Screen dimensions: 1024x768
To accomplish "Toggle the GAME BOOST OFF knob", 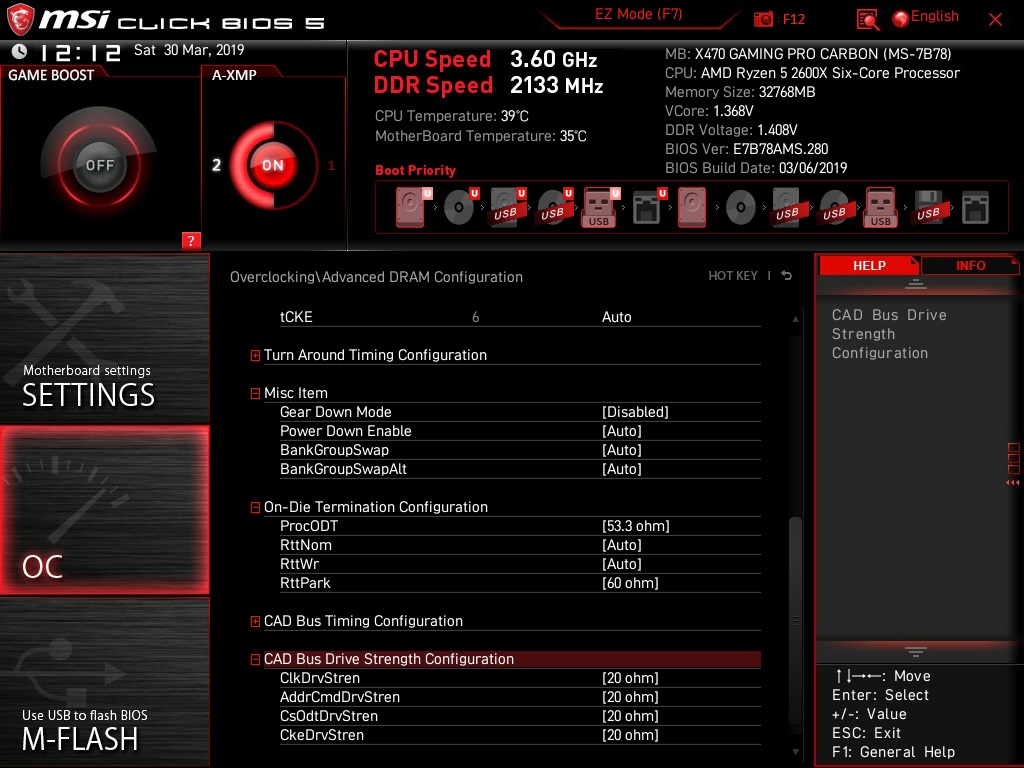I will (x=99, y=165).
